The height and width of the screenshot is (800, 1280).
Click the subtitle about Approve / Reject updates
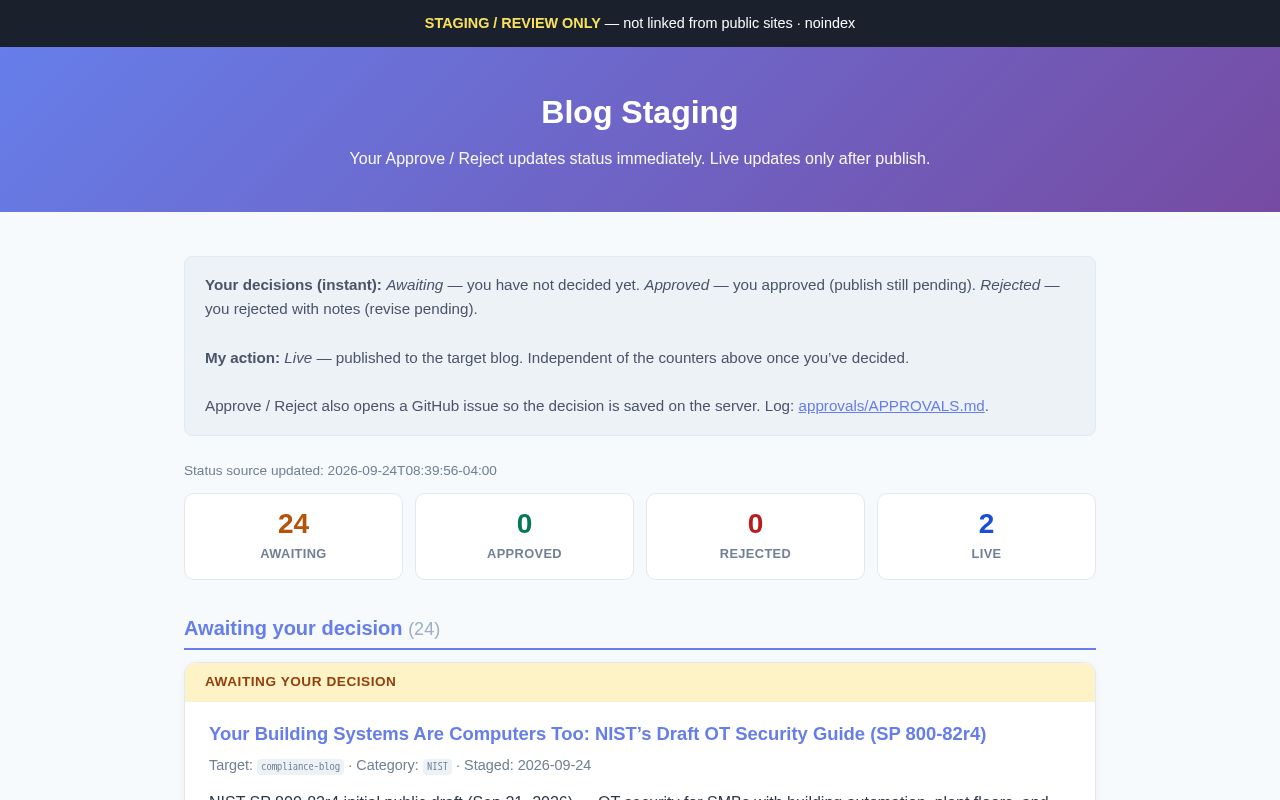(x=640, y=159)
